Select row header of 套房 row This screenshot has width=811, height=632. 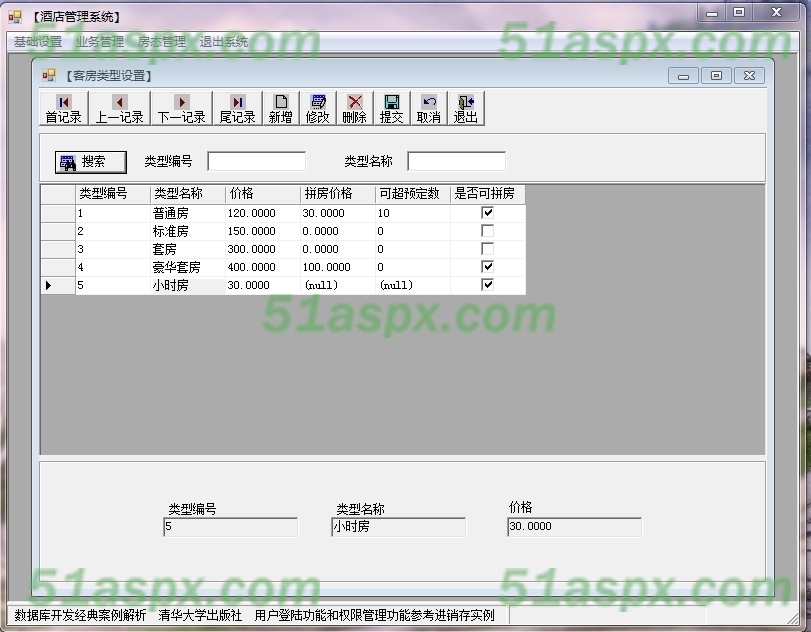click(58, 249)
